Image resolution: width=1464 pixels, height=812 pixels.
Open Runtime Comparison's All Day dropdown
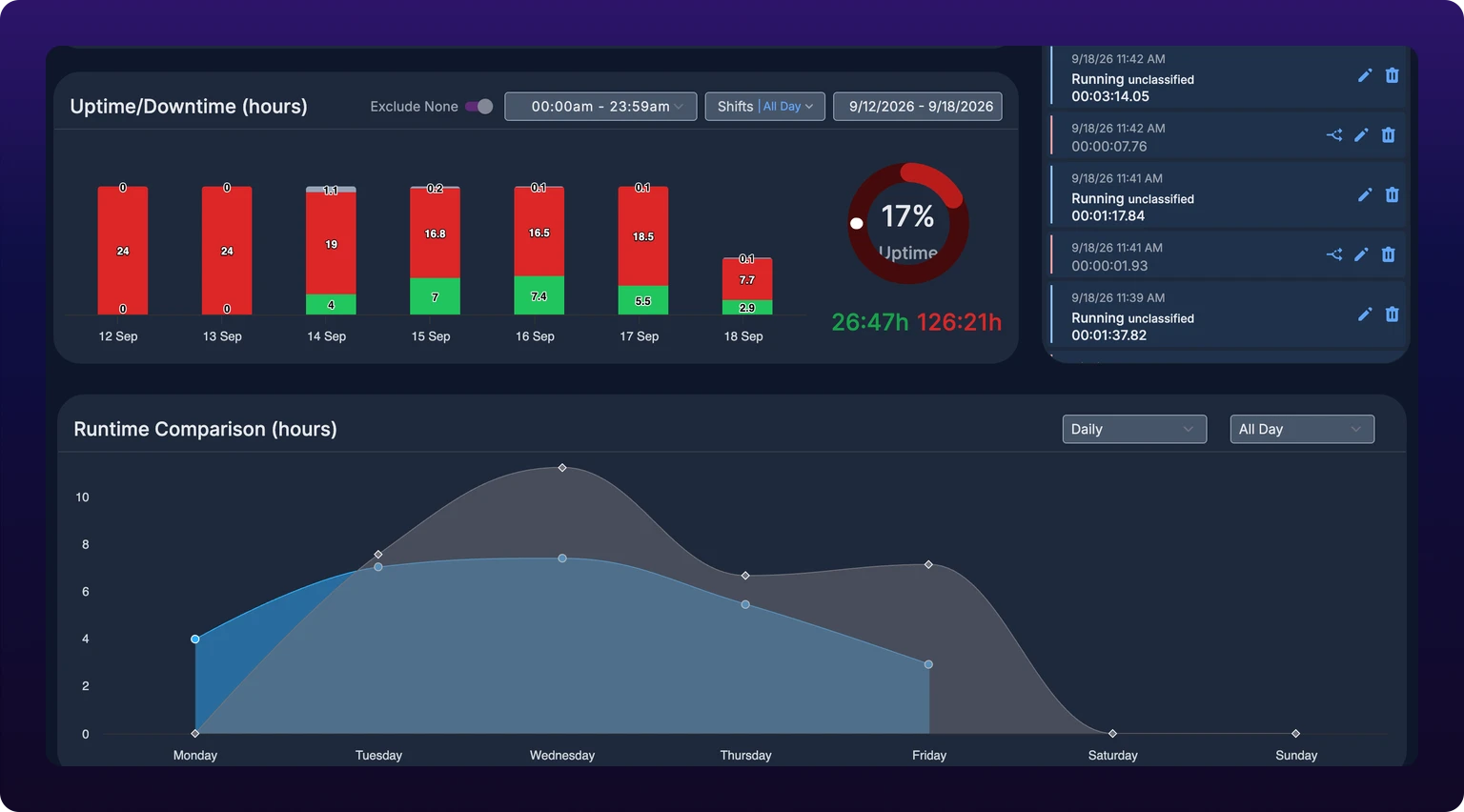[1302, 429]
